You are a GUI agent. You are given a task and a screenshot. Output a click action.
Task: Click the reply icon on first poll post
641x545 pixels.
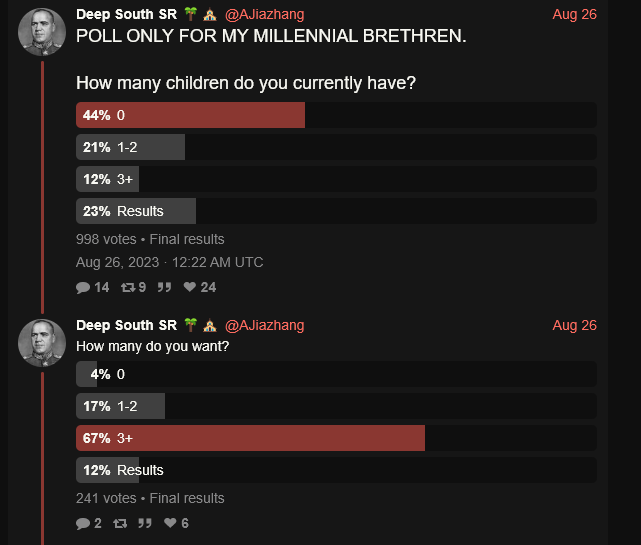[83, 288]
